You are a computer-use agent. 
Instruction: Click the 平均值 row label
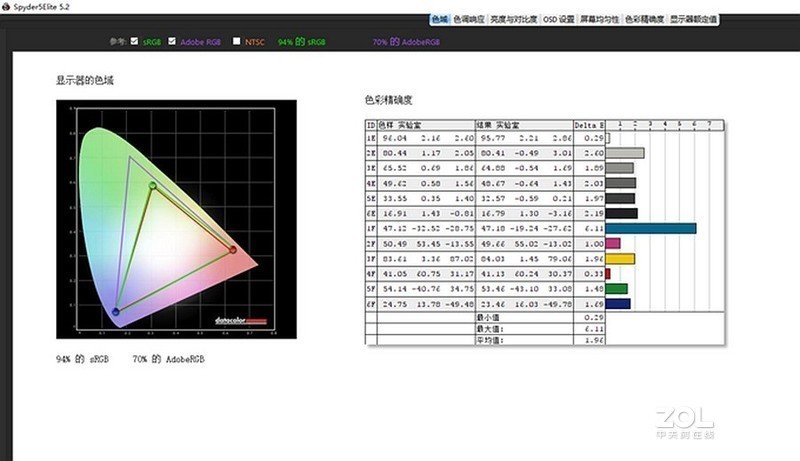click(x=490, y=340)
